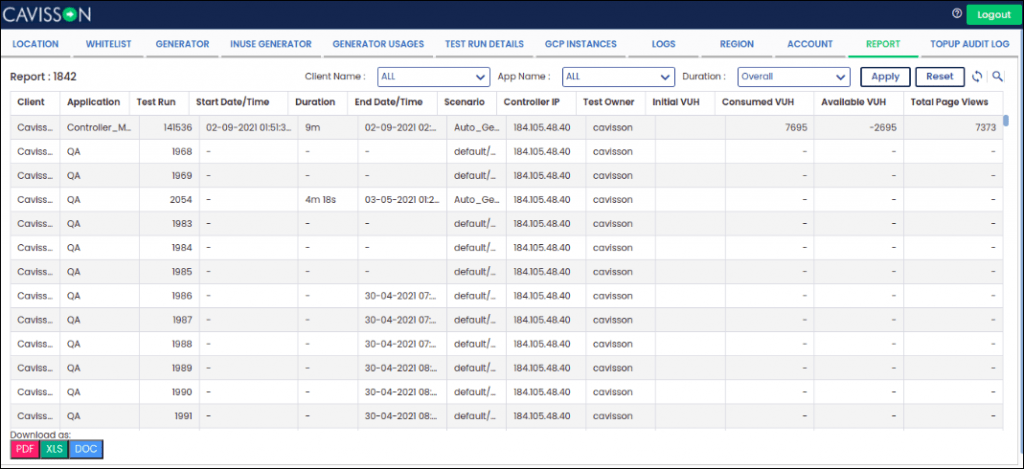The height and width of the screenshot is (469, 1024).
Task: Click the help question mark icon
Action: coord(957,13)
